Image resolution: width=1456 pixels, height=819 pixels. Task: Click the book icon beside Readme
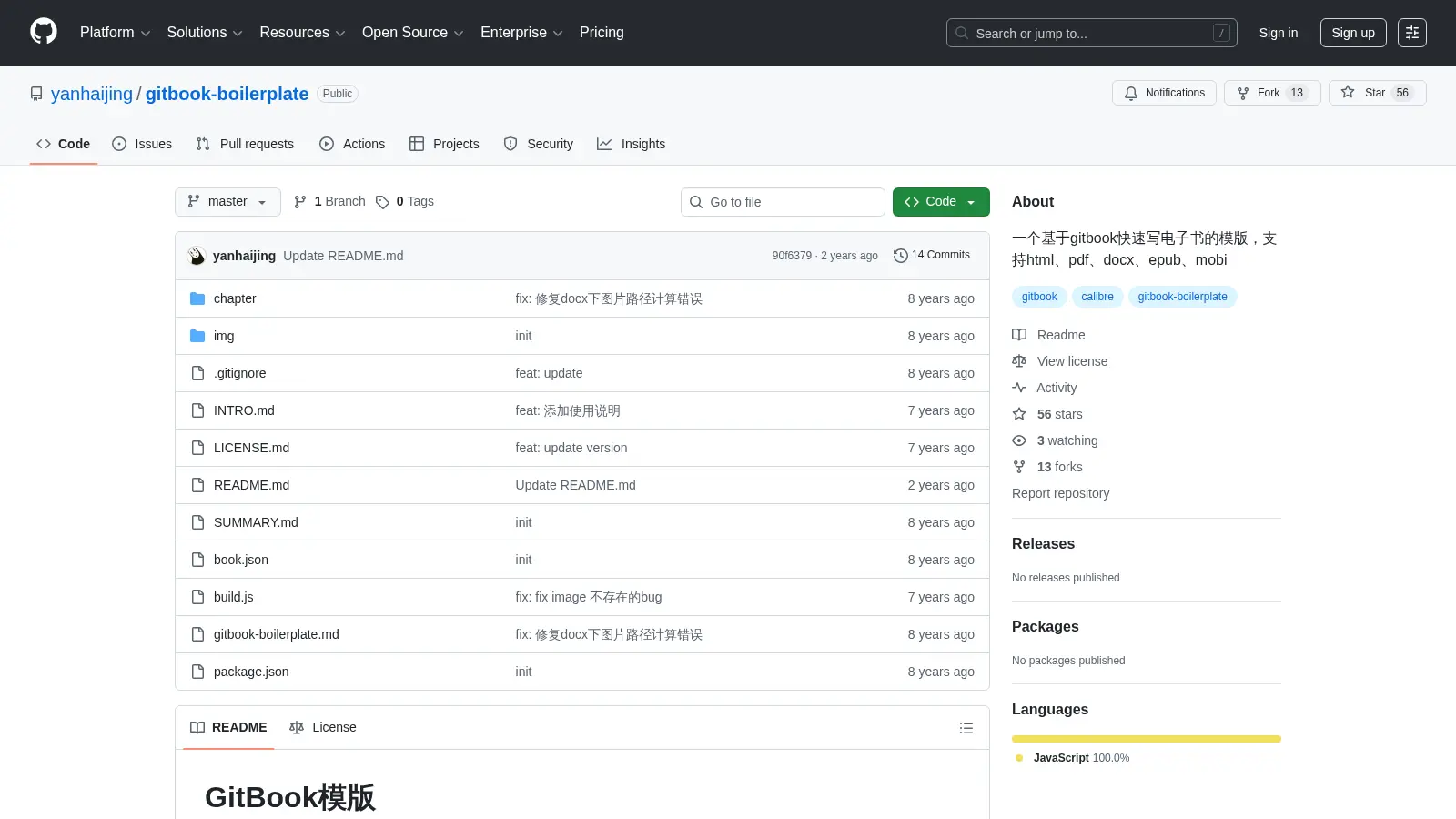pos(1019,335)
